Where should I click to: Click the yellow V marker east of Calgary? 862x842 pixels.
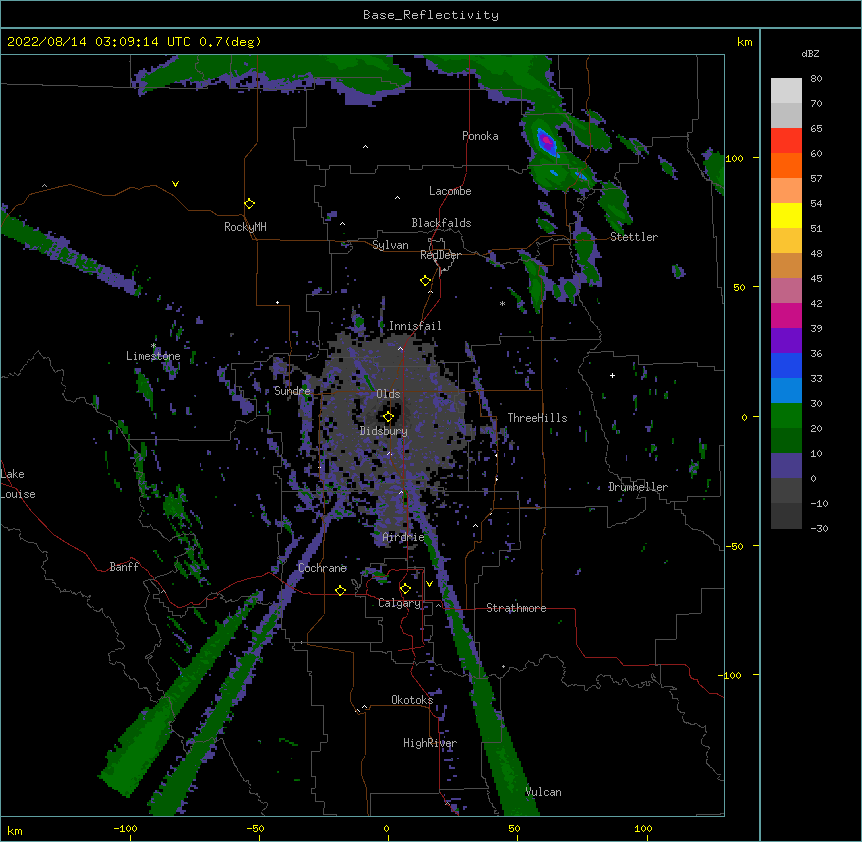429,584
